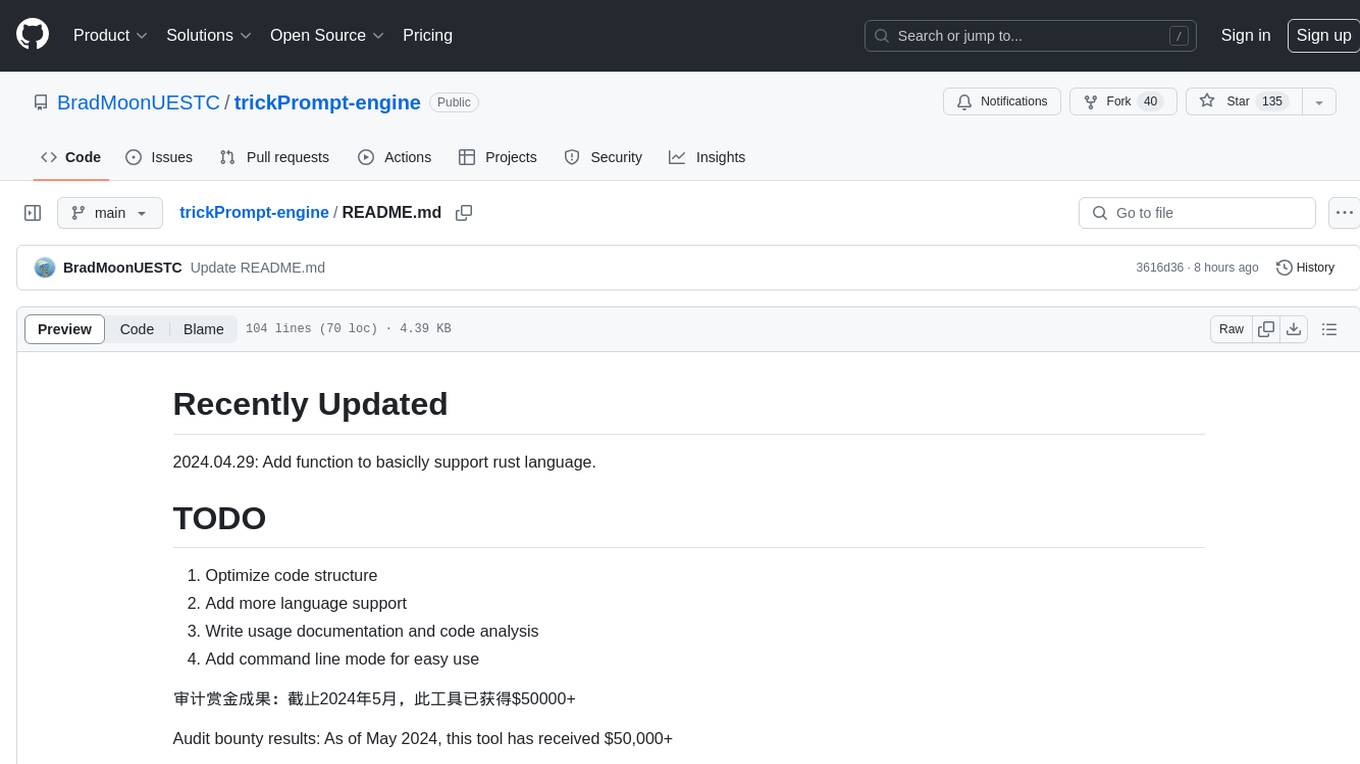1360x764 pixels.
Task: Open trickPrompt-engine repository link in header
Action: tap(327, 102)
